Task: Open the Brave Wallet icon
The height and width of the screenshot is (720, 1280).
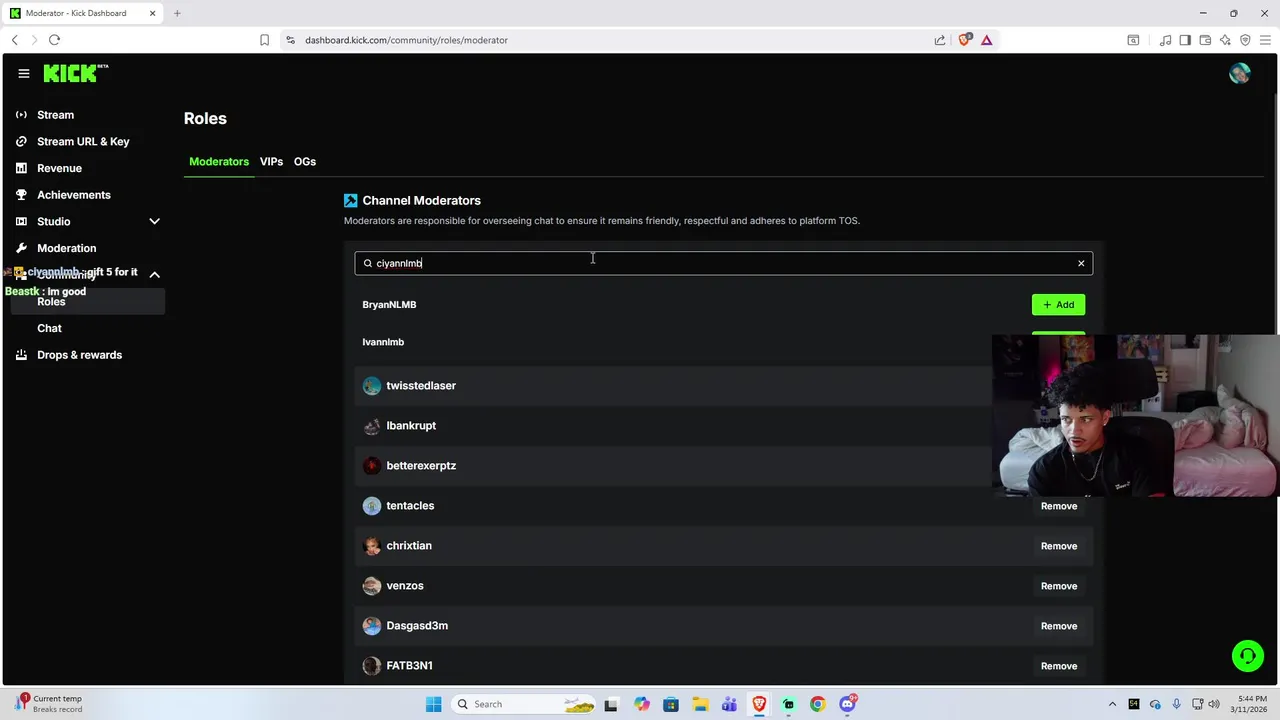Action: pos(1205,40)
